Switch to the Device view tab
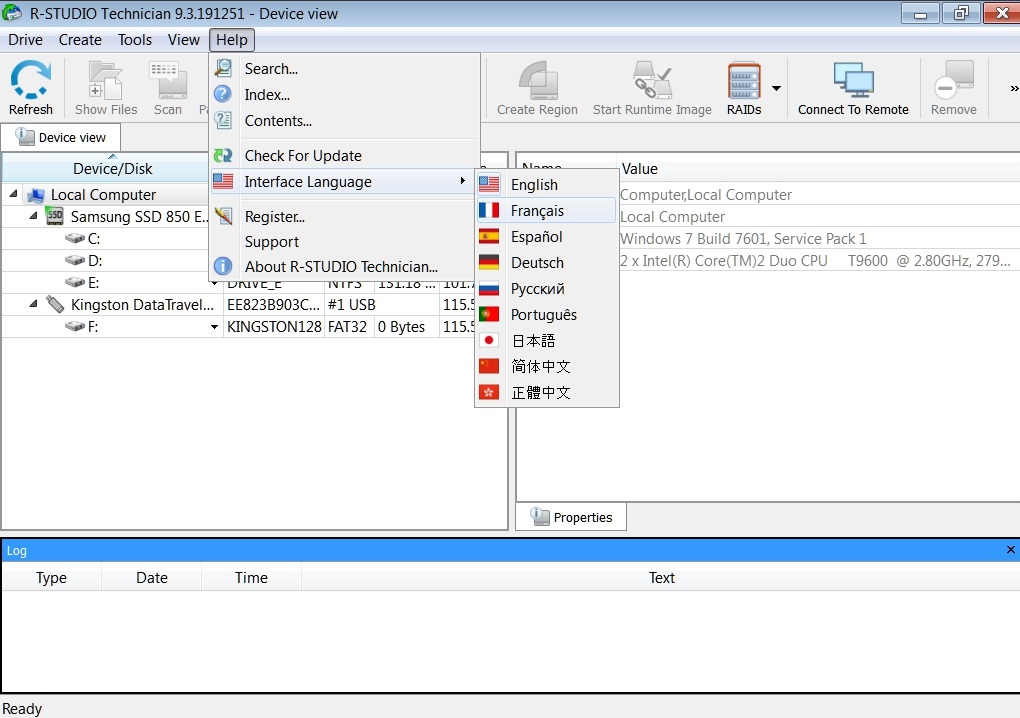This screenshot has width=1020, height=718. tap(60, 137)
